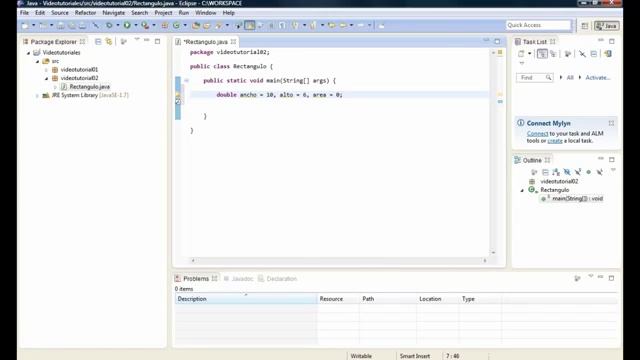Click the Next Annotation toolbar icon
640x360 pixels.
pos(295,25)
